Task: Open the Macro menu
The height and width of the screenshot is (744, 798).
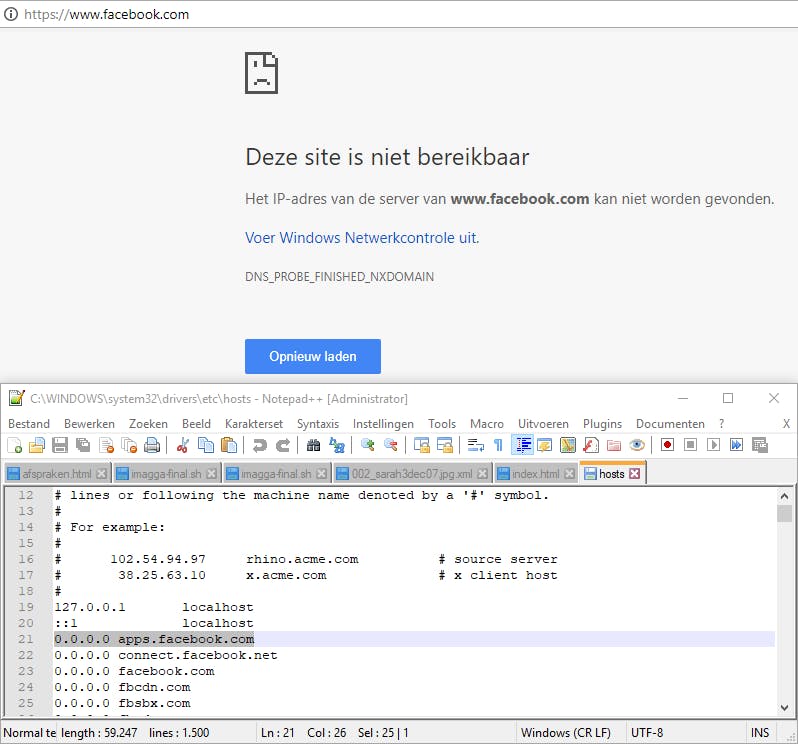Action: coord(487,424)
